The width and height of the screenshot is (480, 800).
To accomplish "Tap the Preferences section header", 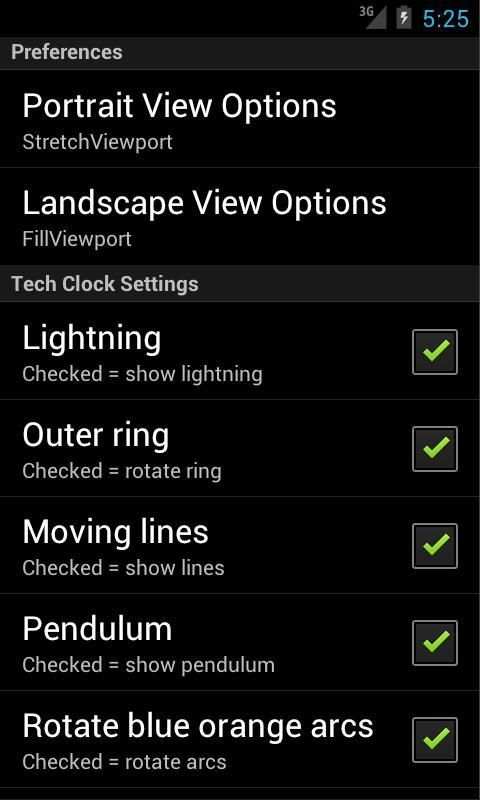I will click(x=240, y=53).
